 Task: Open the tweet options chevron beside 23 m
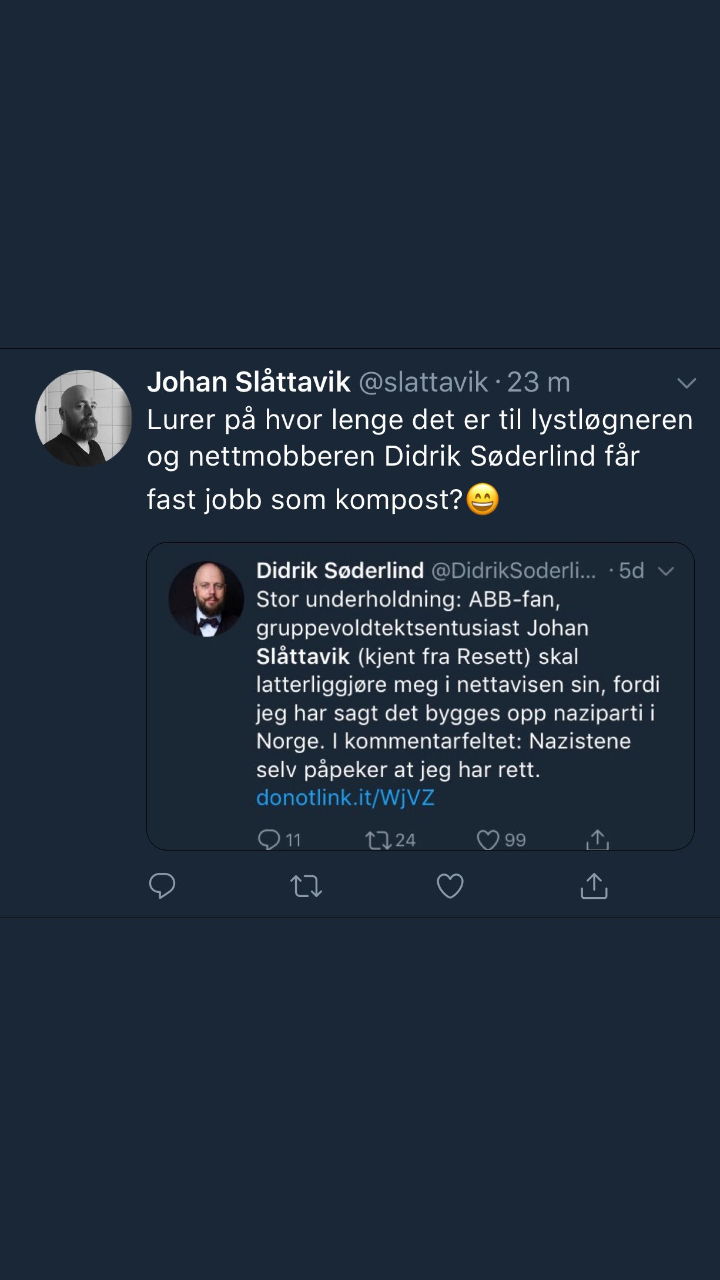tap(686, 383)
